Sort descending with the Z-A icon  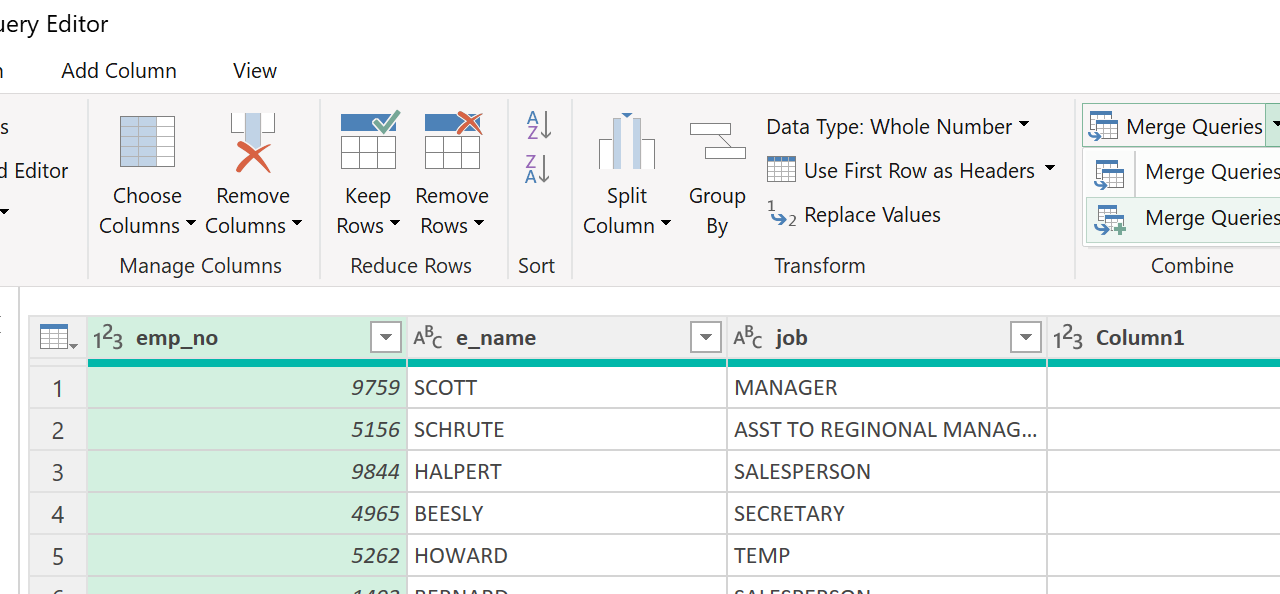[x=538, y=169]
